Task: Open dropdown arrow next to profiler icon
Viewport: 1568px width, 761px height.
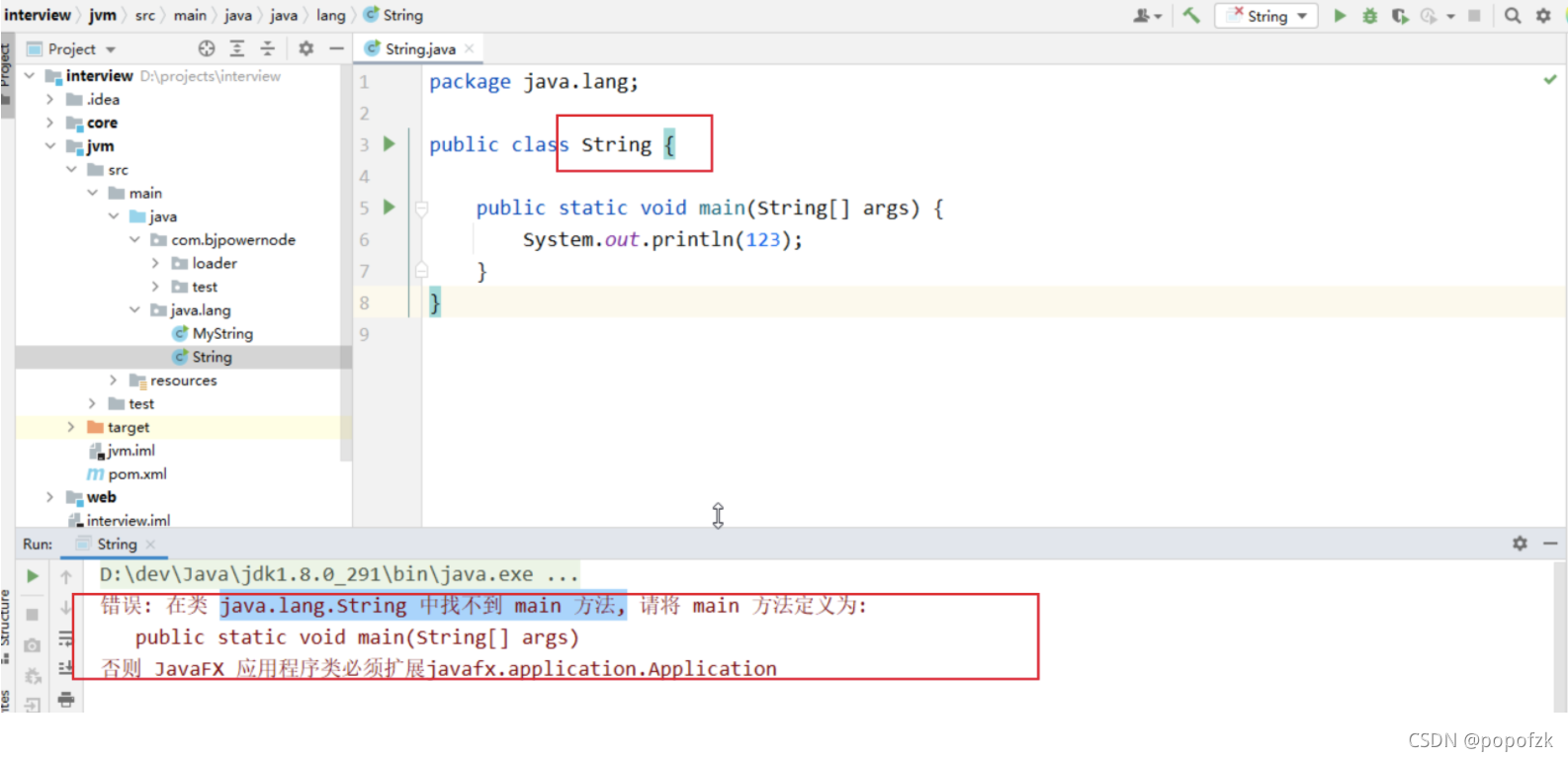Action: tap(1450, 16)
